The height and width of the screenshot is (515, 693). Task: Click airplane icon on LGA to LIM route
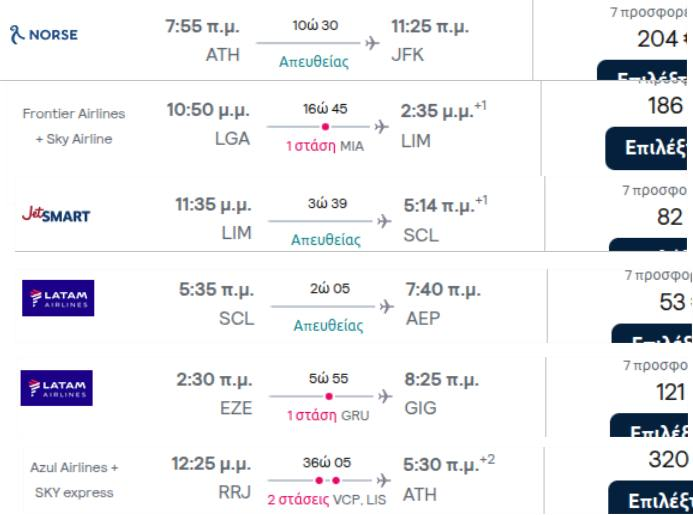click(381, 127)
